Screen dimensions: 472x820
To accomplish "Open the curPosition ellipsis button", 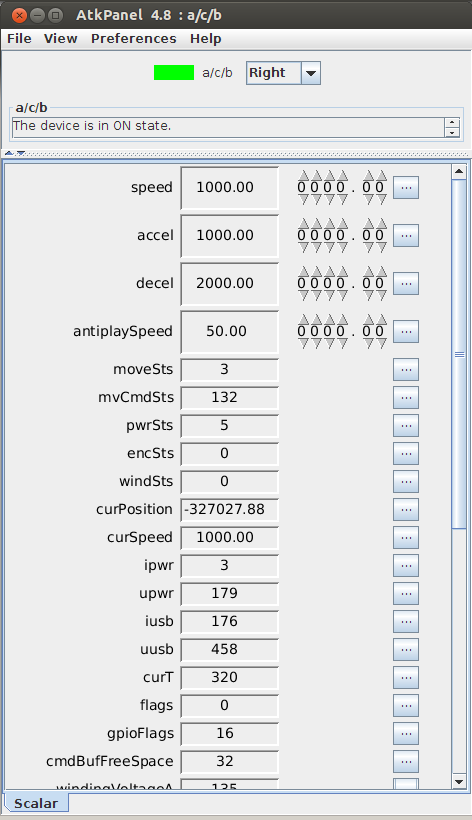I will point(406,509).
